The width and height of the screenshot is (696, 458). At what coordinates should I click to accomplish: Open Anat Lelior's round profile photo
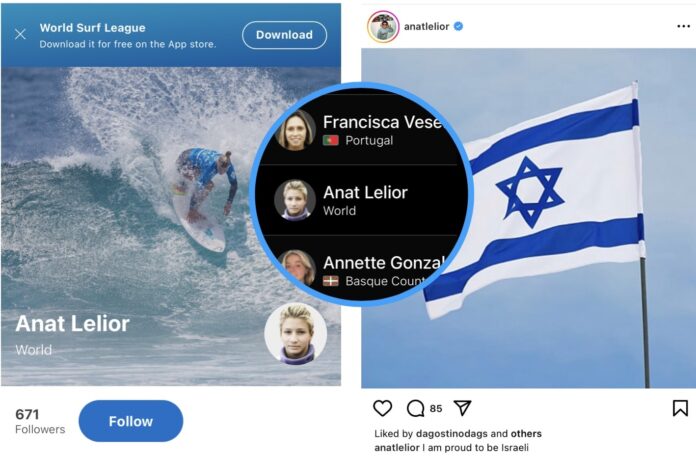[296, 334]
